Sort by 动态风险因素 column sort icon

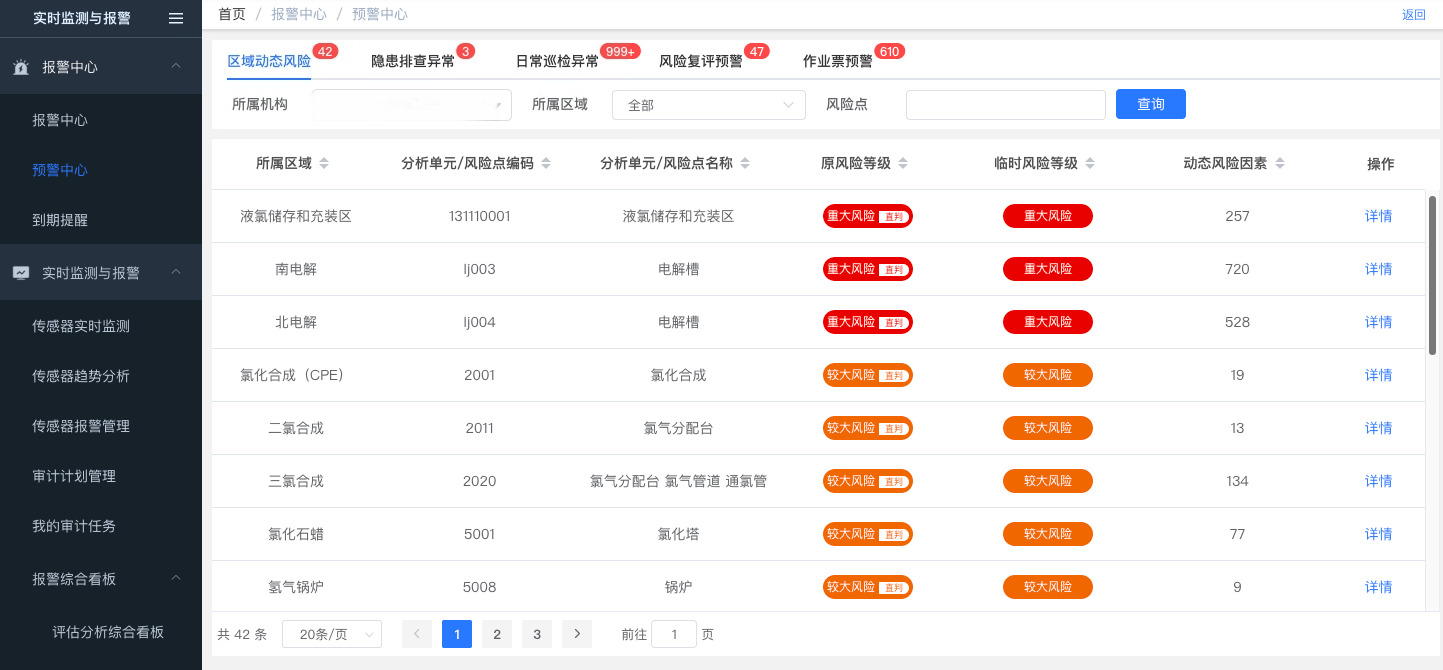tap(1280, 164)
